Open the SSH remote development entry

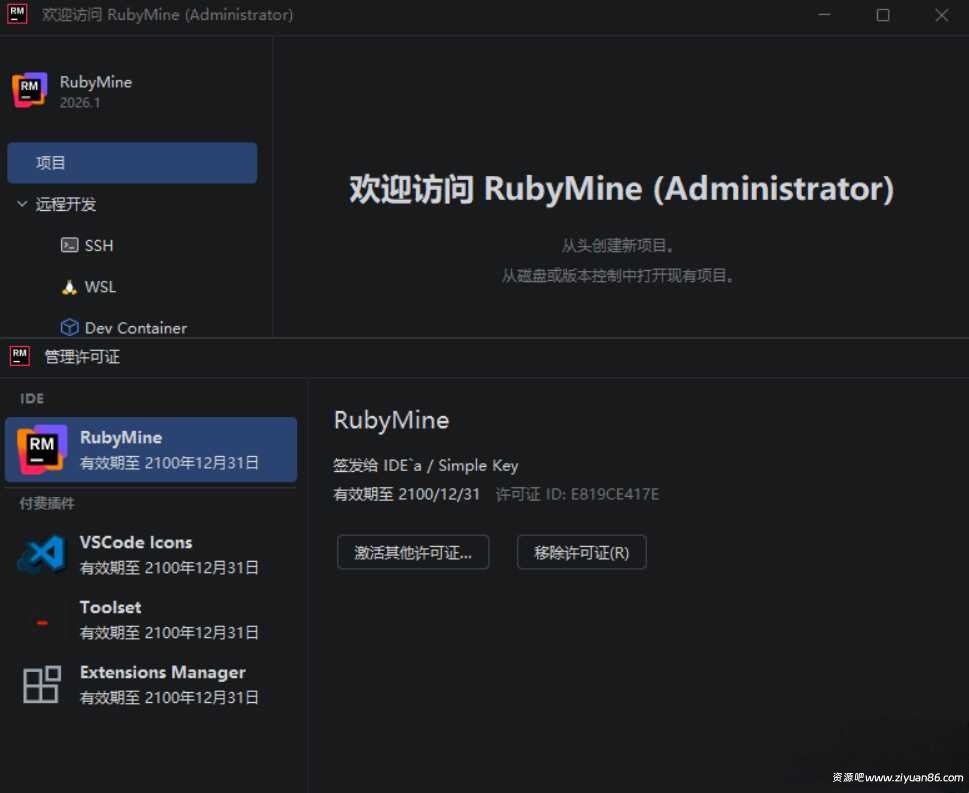[x=99, y=245]
